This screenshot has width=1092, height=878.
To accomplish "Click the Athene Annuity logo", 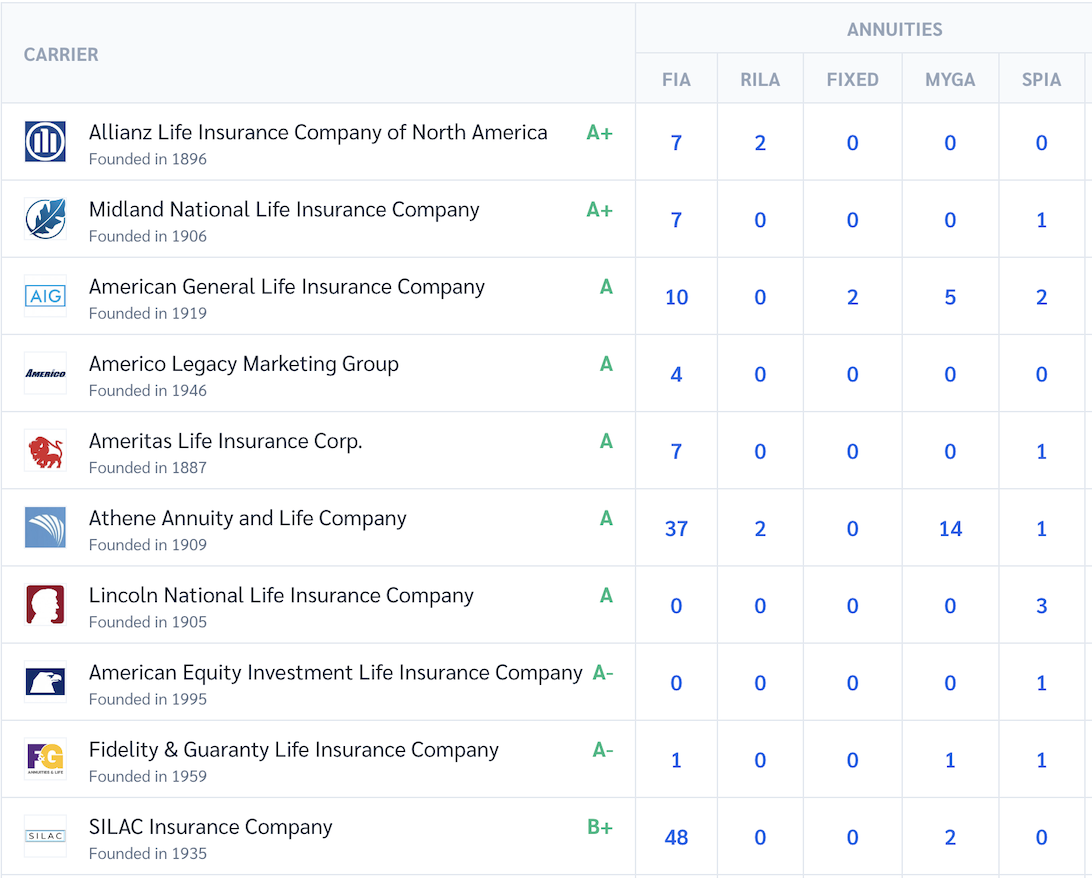I will click(45, 528).
